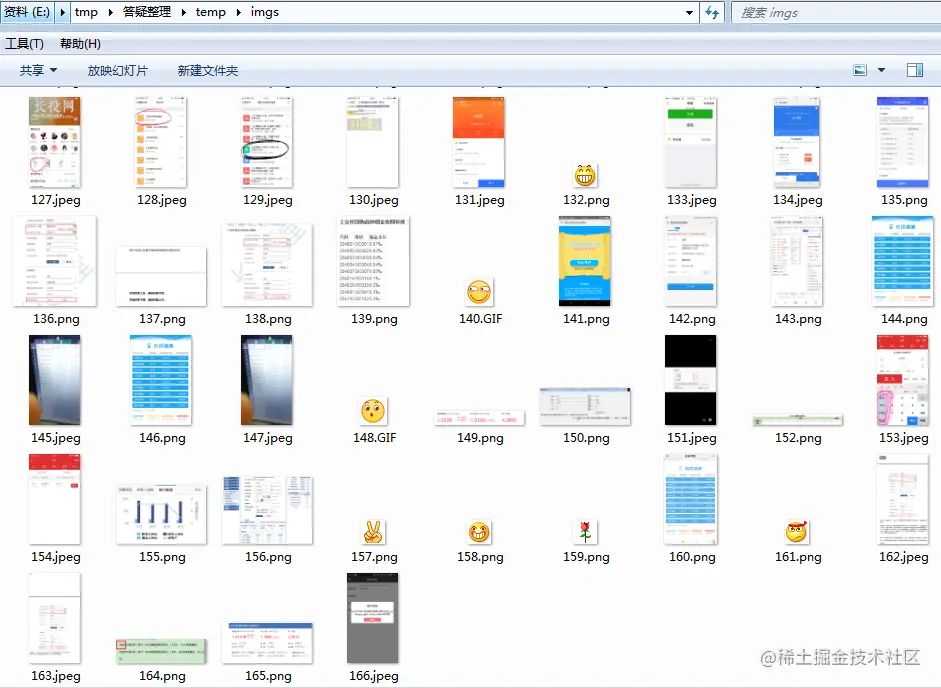Select black thumbnail 151.jpeg
This screenshot has height=688, width=941.
[x=691, y=380]
